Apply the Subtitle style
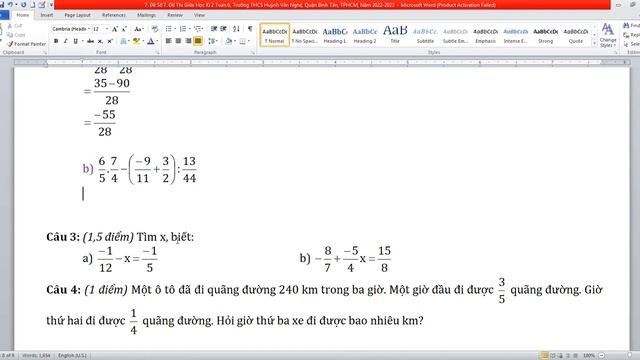Image resolution: width=640 pixels, height=360 pixels. coord(425,35)
